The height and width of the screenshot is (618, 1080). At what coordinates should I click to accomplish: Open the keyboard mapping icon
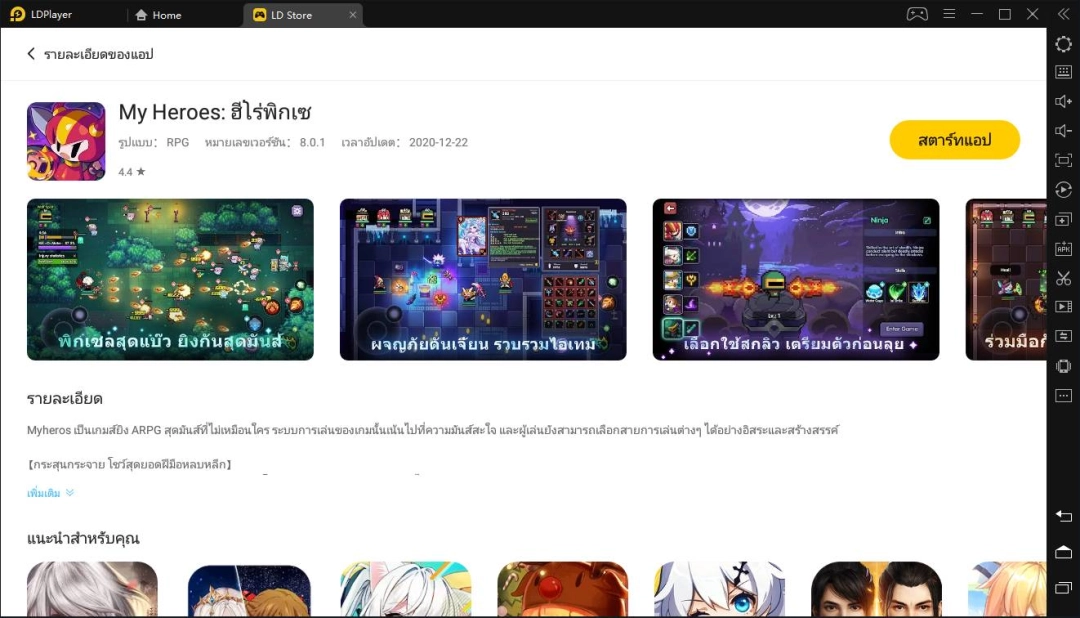tap(1063, 72)
